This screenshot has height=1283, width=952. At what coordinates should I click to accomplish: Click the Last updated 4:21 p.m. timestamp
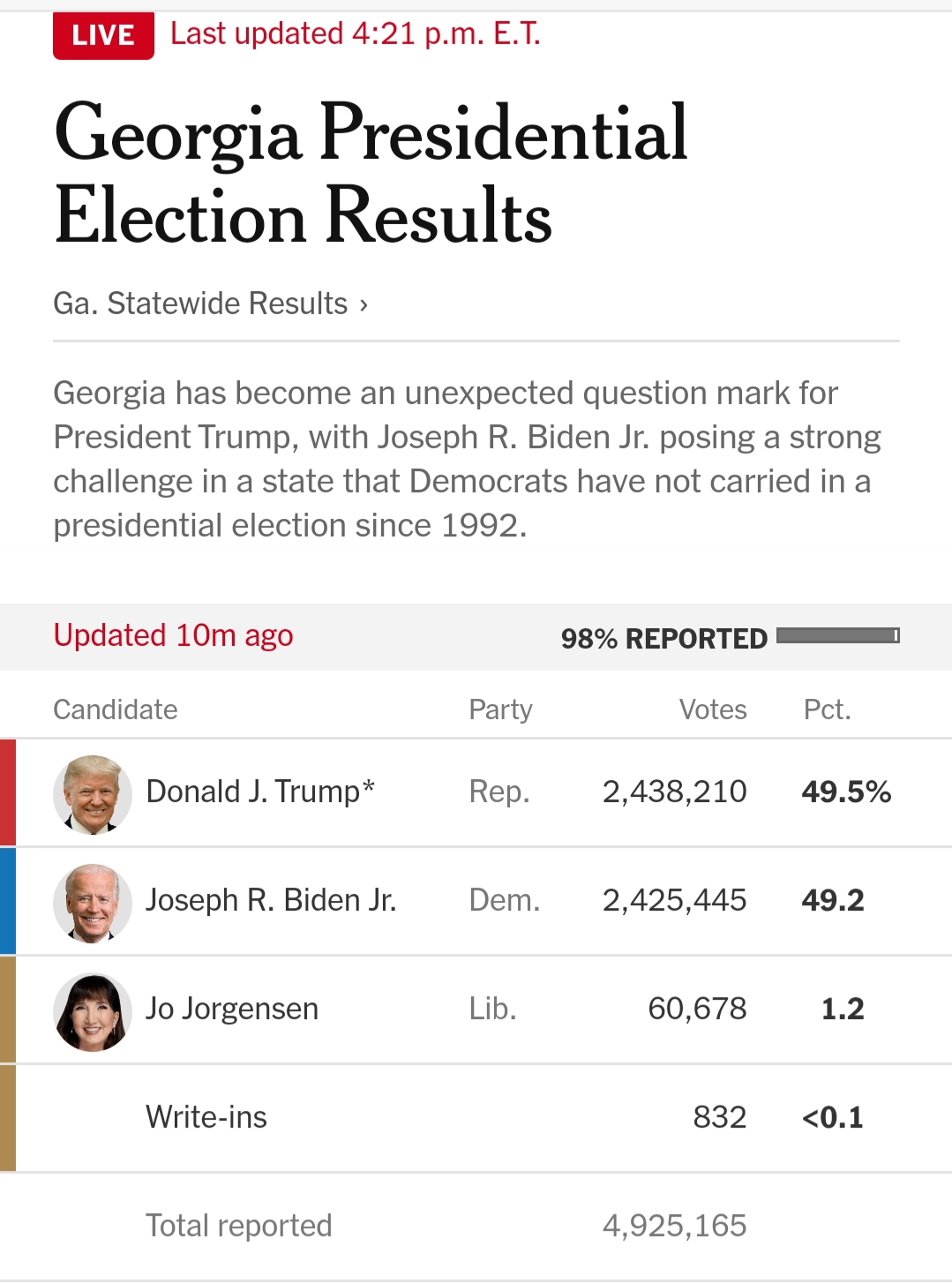[355, 34]
